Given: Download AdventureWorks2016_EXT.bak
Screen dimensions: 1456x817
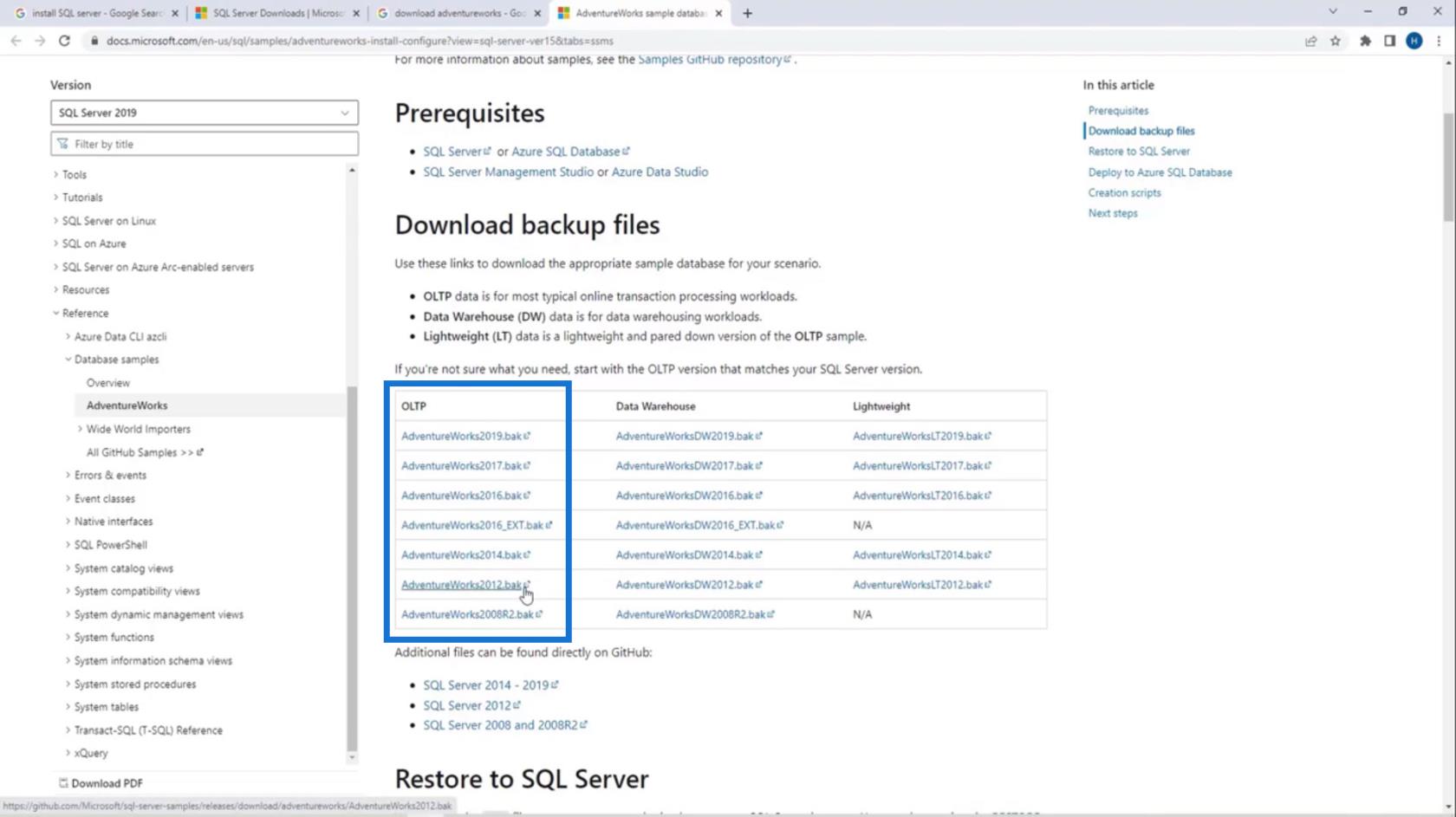Looking at the screenshot, I should pyautogui.click(x=477, y=525).
